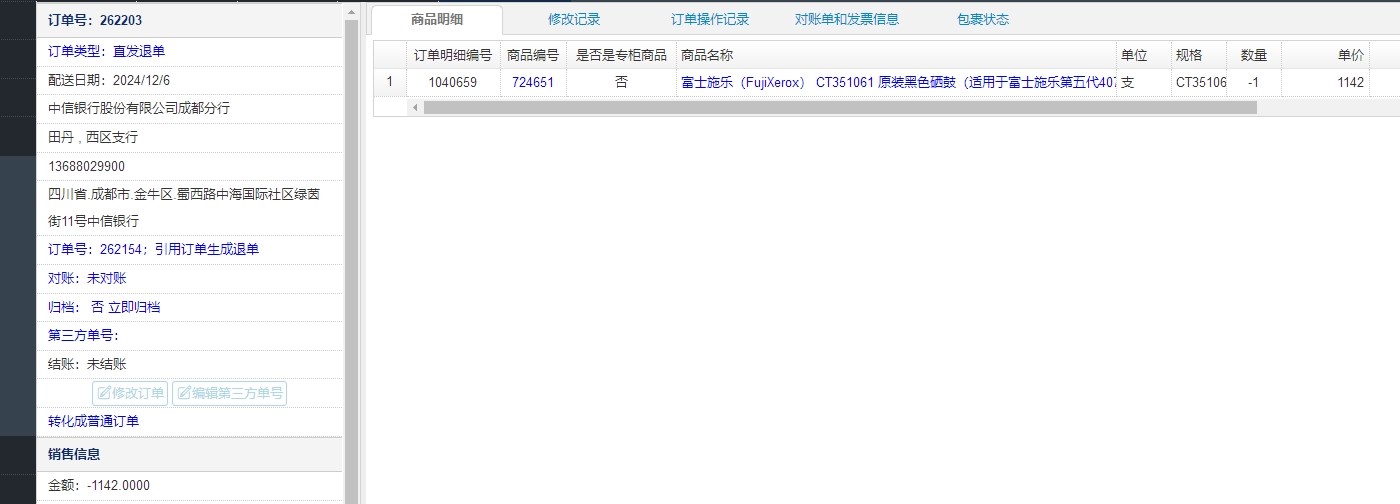Click the edit icon on 编辑第三方单号
1400x504 pixels.
click(184, 393)
